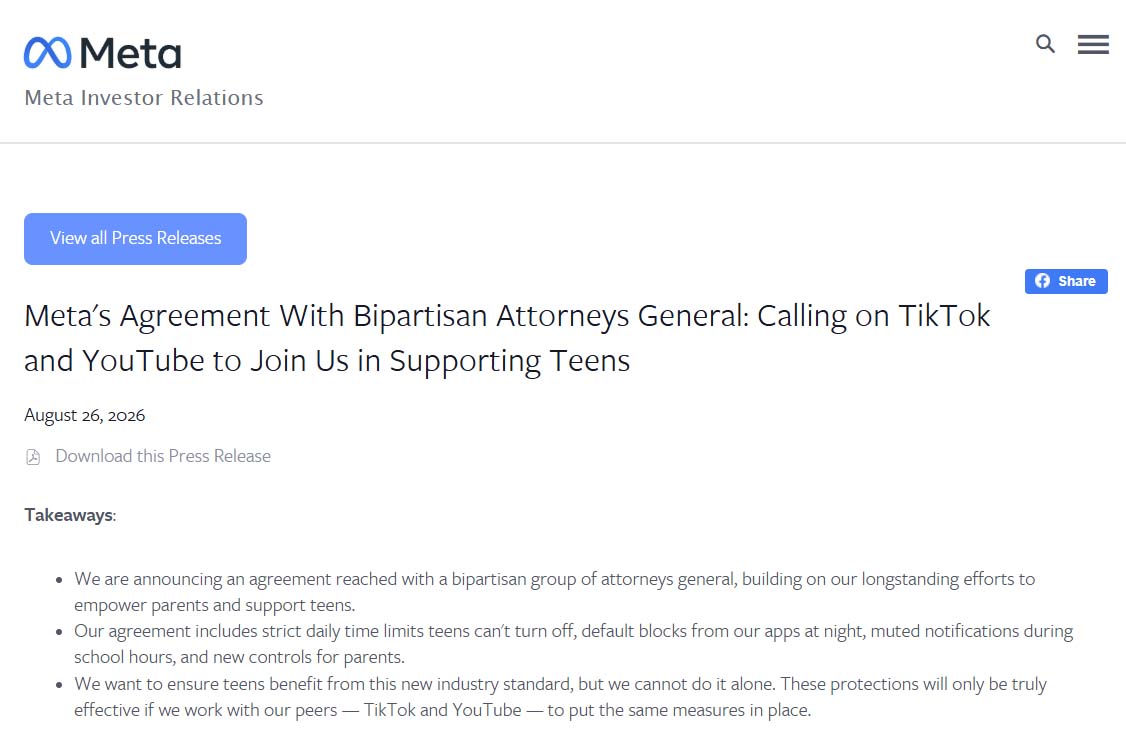Click "empower parents and support teens" text
Screen dimensions: 1126x751
[215, 605]
